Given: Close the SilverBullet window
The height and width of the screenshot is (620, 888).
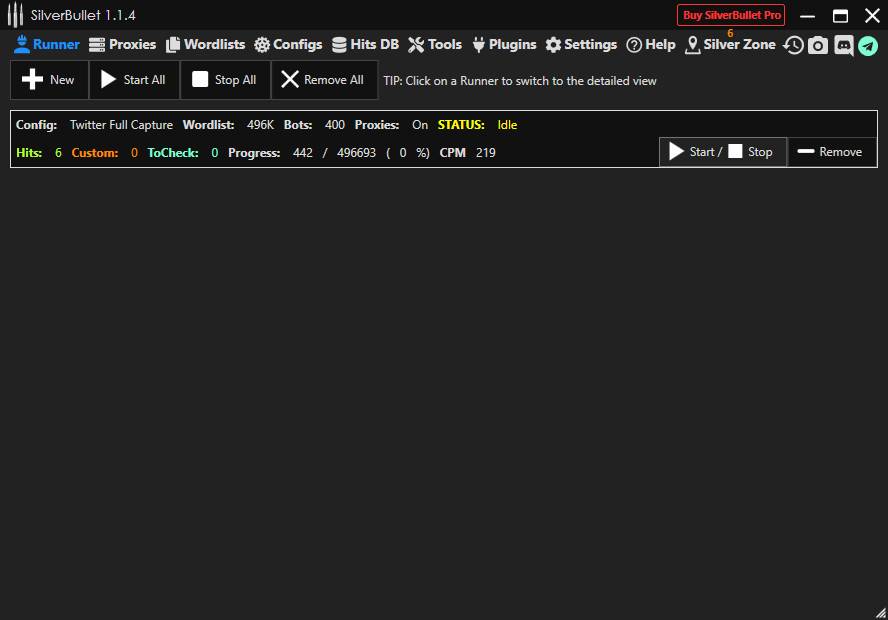Looking at the screenshot, I should 872,15.
